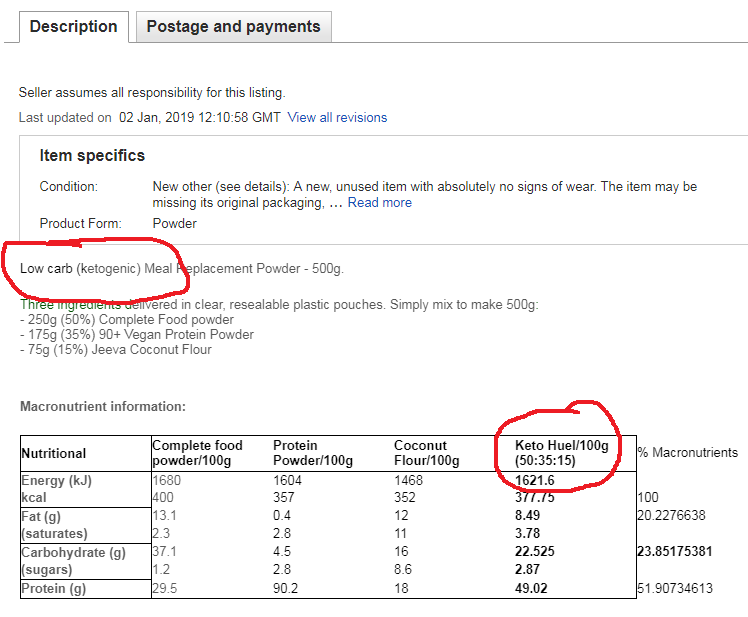Image resolution: width=748 pixels, height=617 pixels.
Task: Click the Product Form value Powder
Action: tap(174, 224)
